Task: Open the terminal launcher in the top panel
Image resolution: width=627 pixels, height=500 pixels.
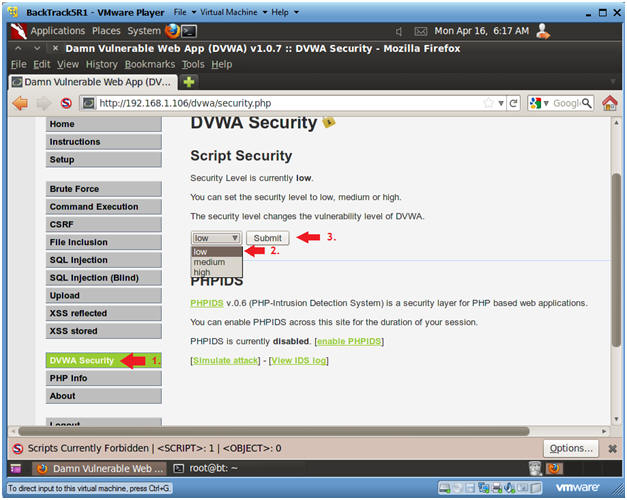Action: pos(189,31)
